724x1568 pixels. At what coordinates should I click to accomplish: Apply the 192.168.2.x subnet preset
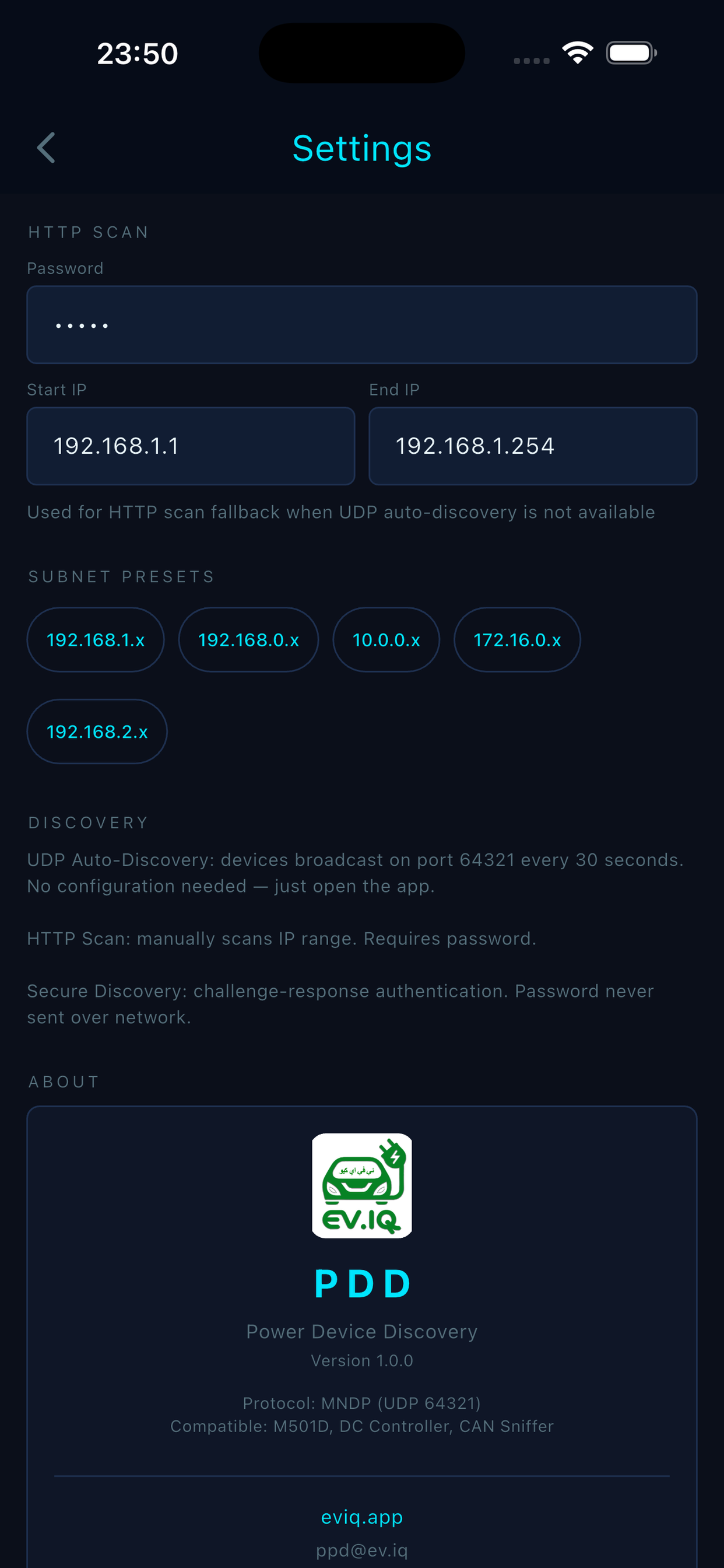97,731
